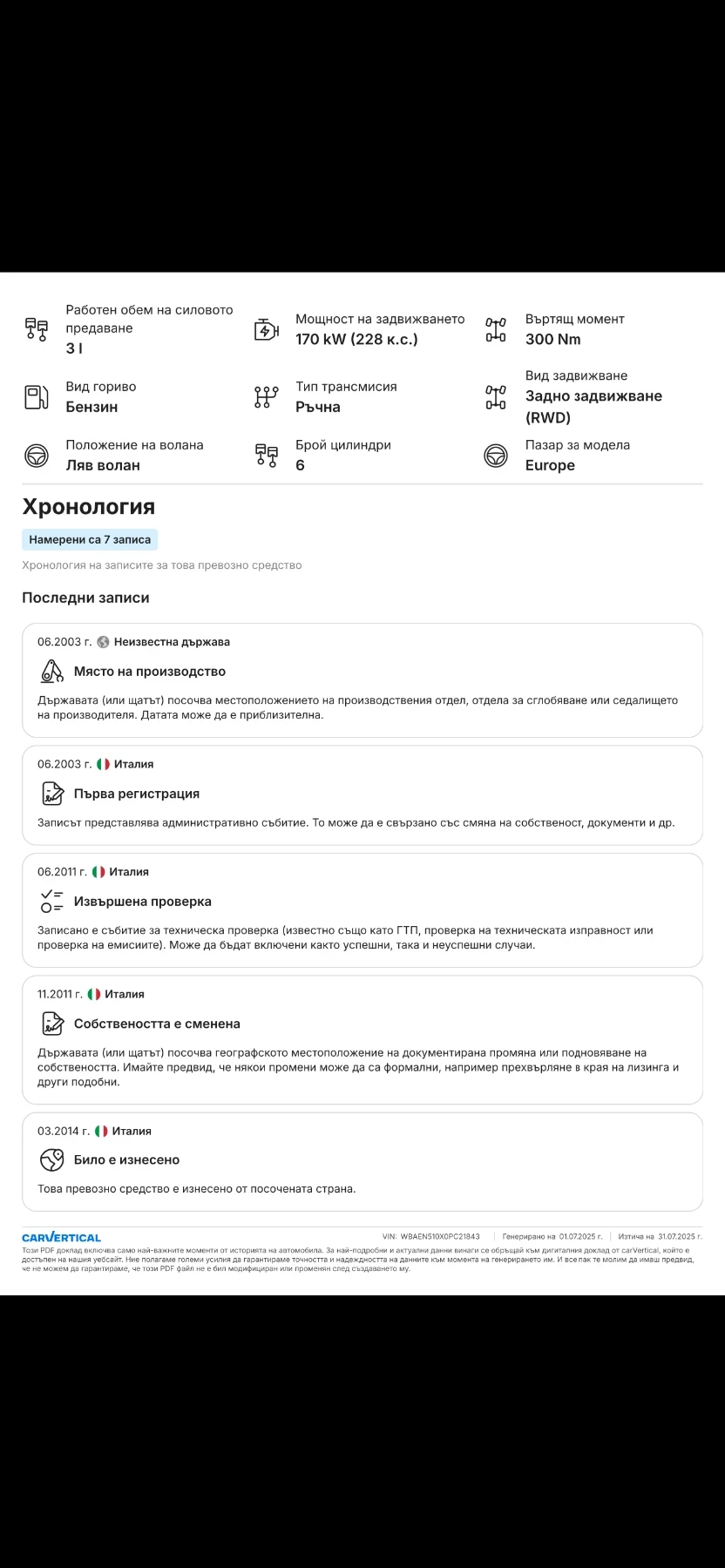Click the engine displacement pistons icon
Image resolution: width=725 pixels, height=1568 pixels.
[x=37, y=329]
